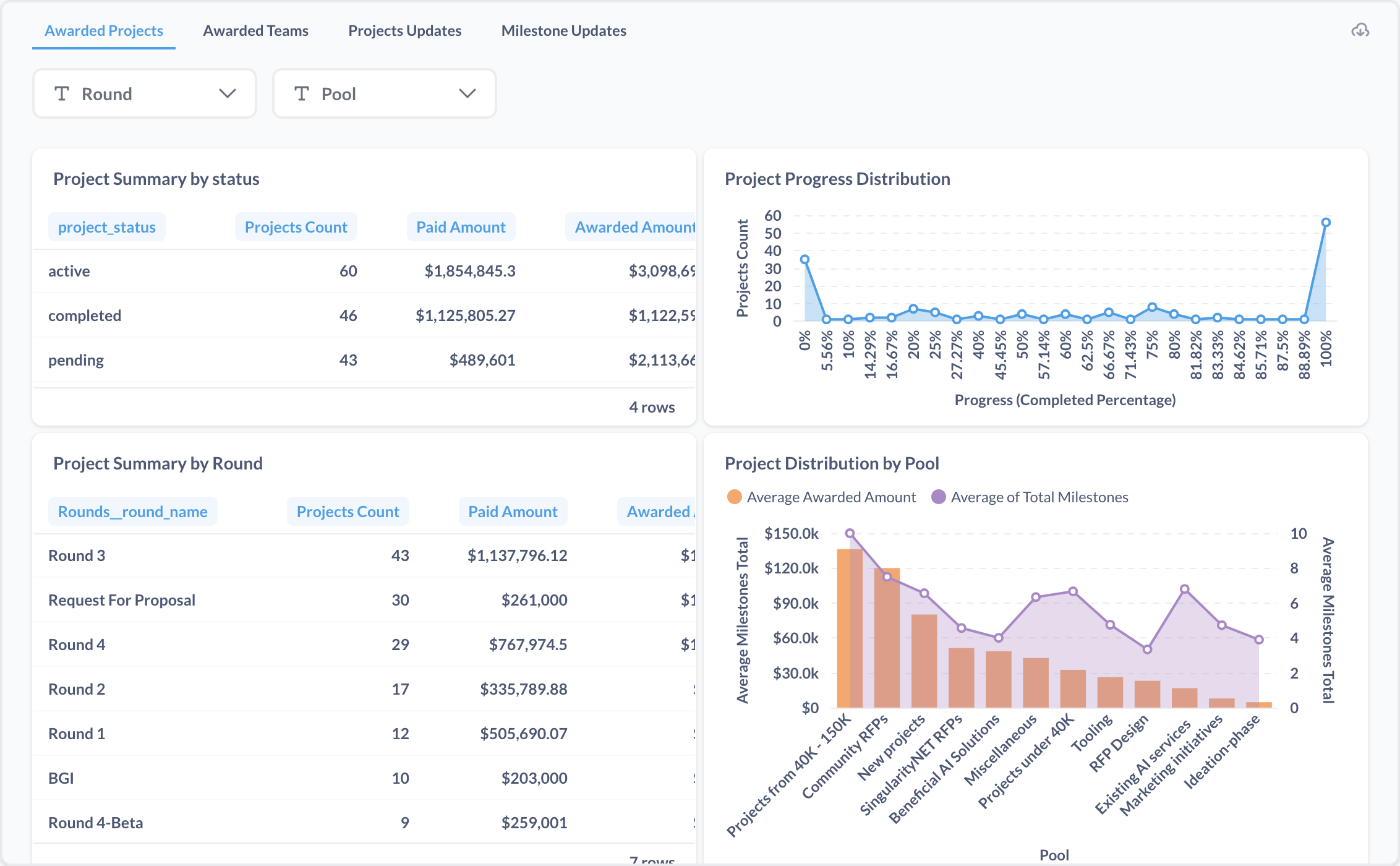Click Projects Count header in Round table
The height and width of the screenshot is (866, 1400).
pos(348,512)
